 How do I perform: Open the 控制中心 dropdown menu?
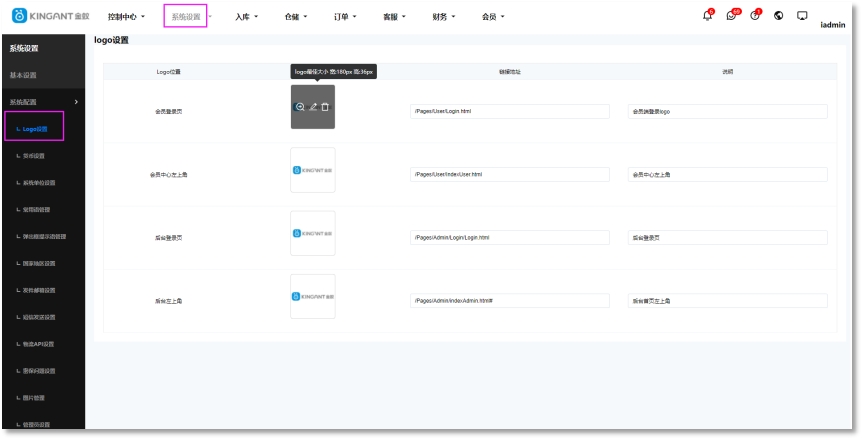[x=126, y=17]
